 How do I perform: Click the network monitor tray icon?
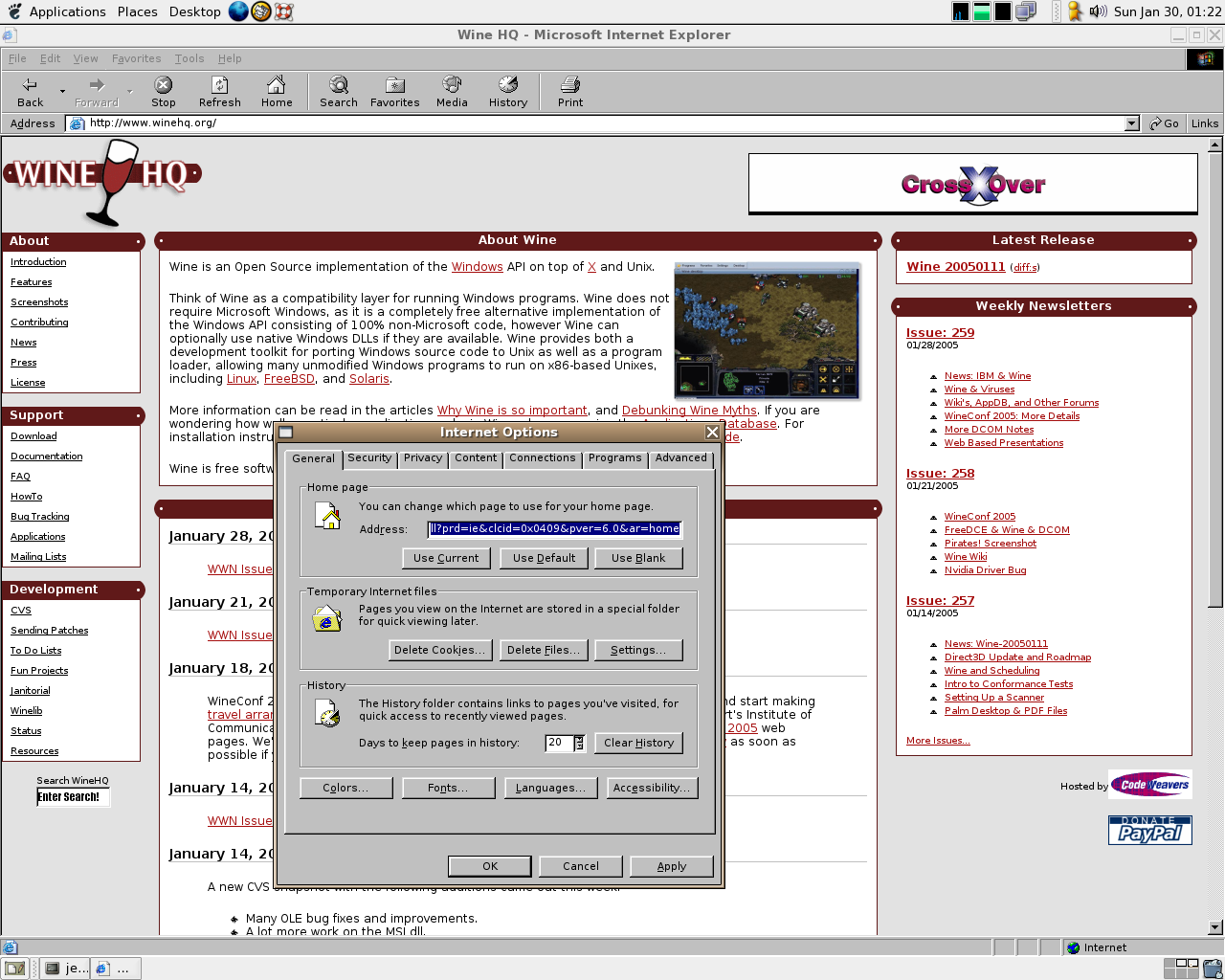pyautogui.click(x=1026, y=11)
